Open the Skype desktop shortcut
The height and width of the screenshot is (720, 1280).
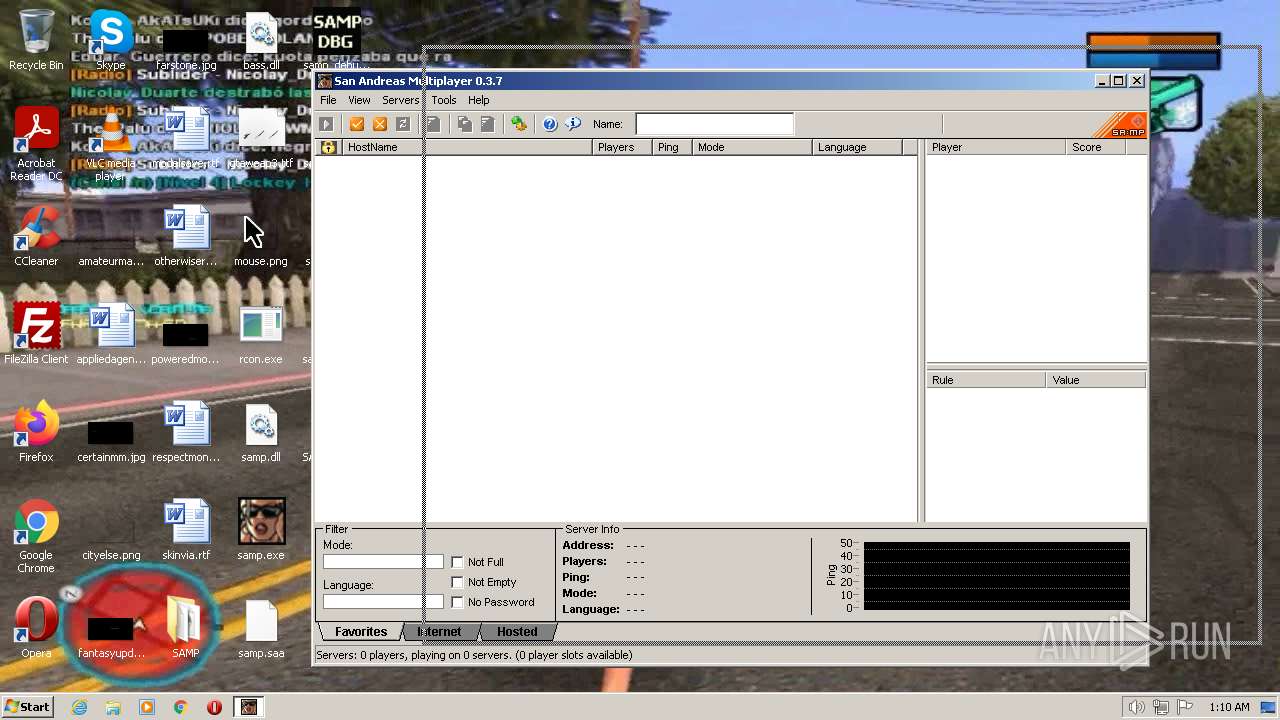pos(111,41)
